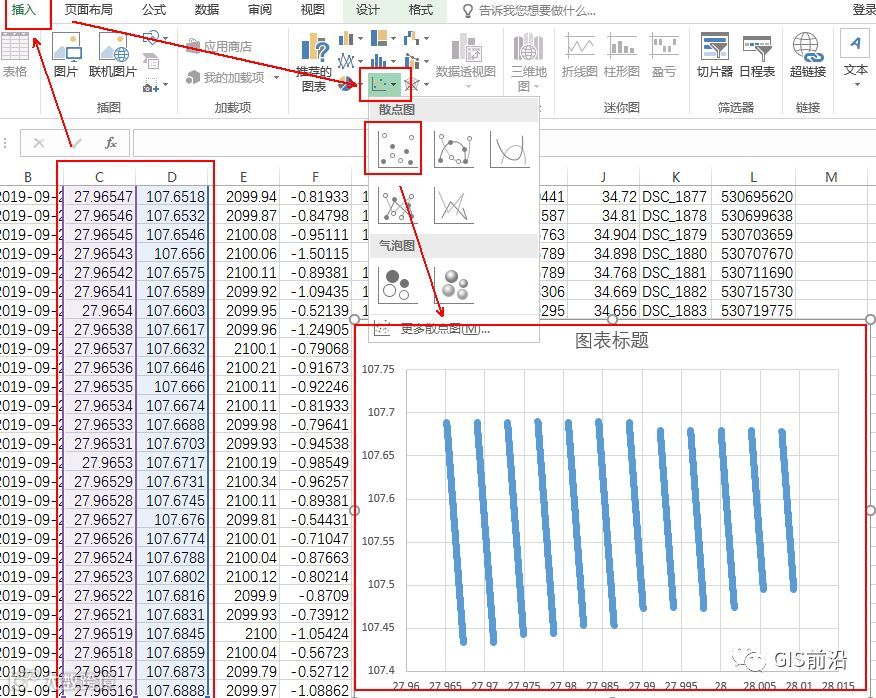The image size is (876, 698).
Task: Open the 联机图片 online pictures tool
Action: tap(113, 54)
